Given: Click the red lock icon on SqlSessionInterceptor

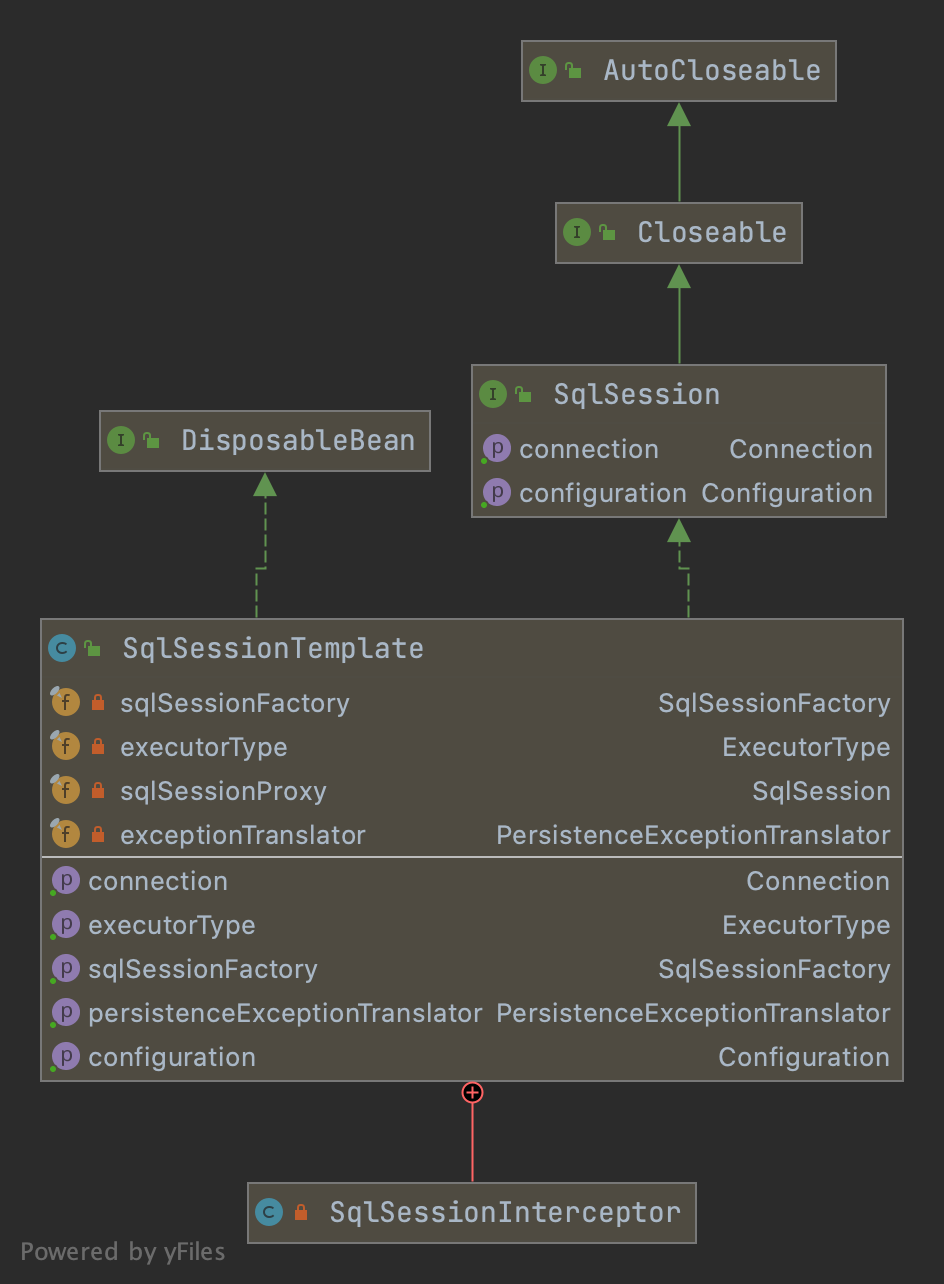Looking at the screenshot, I should [x=302, y=1212].
